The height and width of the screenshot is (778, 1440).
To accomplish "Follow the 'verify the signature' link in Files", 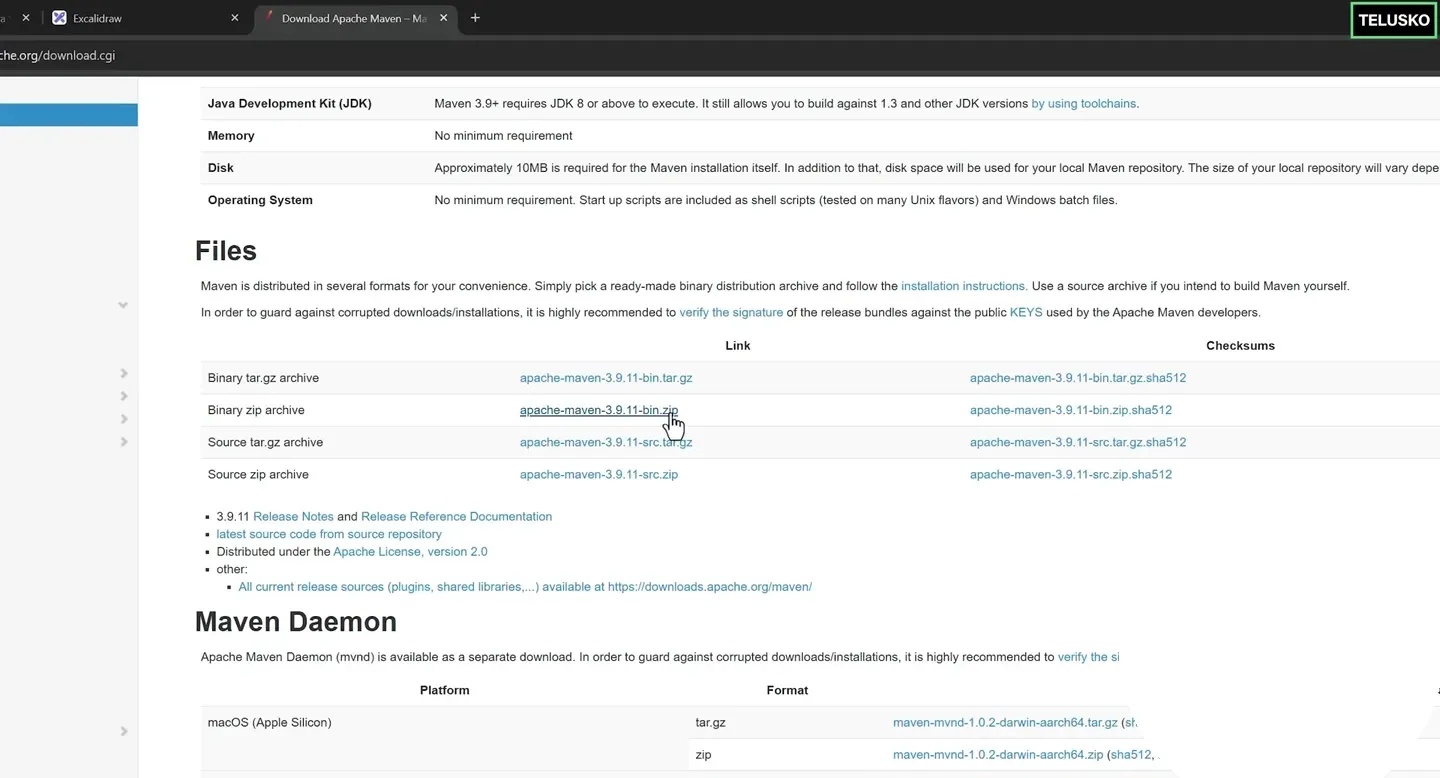I will click(x=731, y=312).
